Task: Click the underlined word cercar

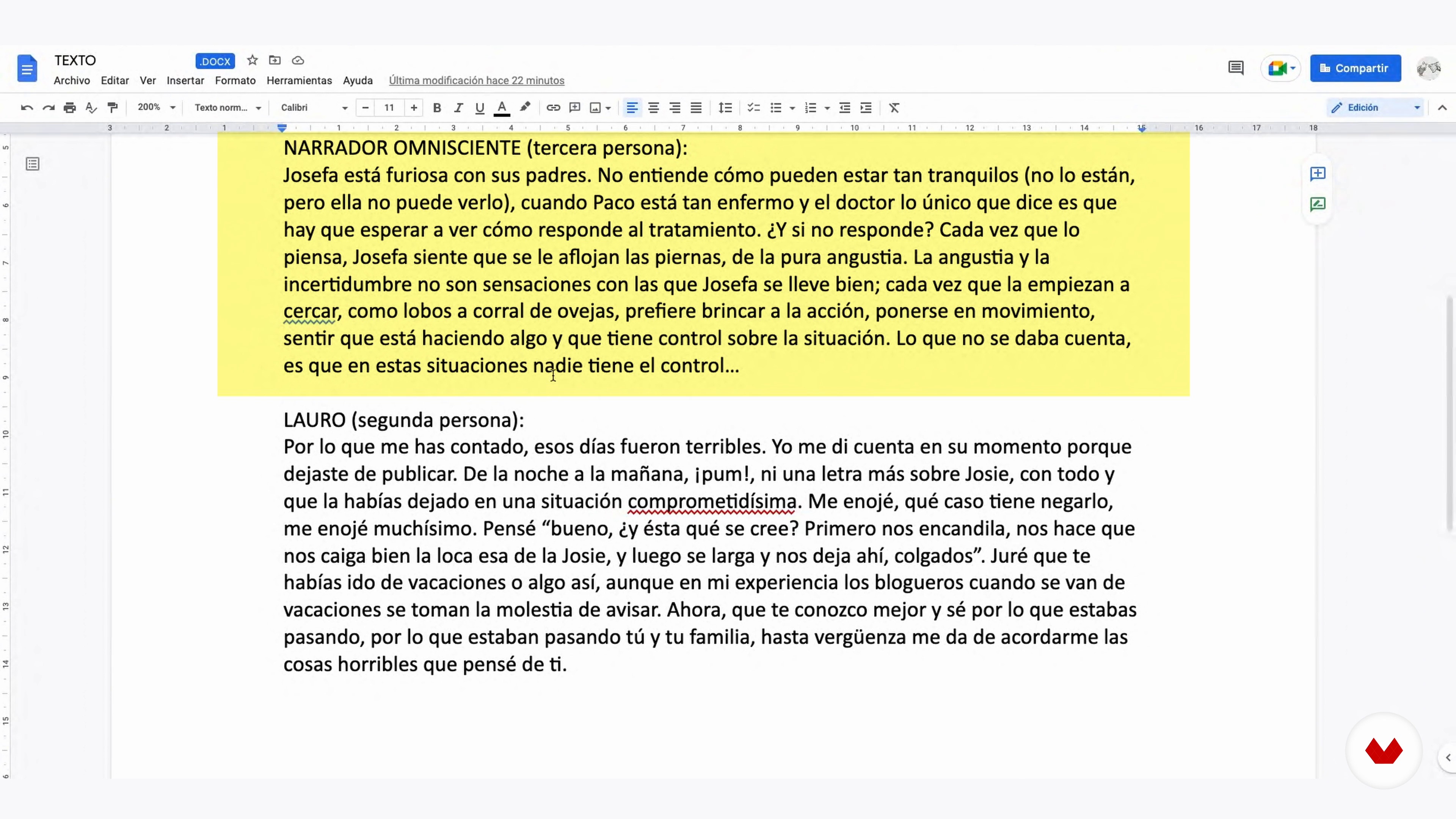Action: (310, 311)
